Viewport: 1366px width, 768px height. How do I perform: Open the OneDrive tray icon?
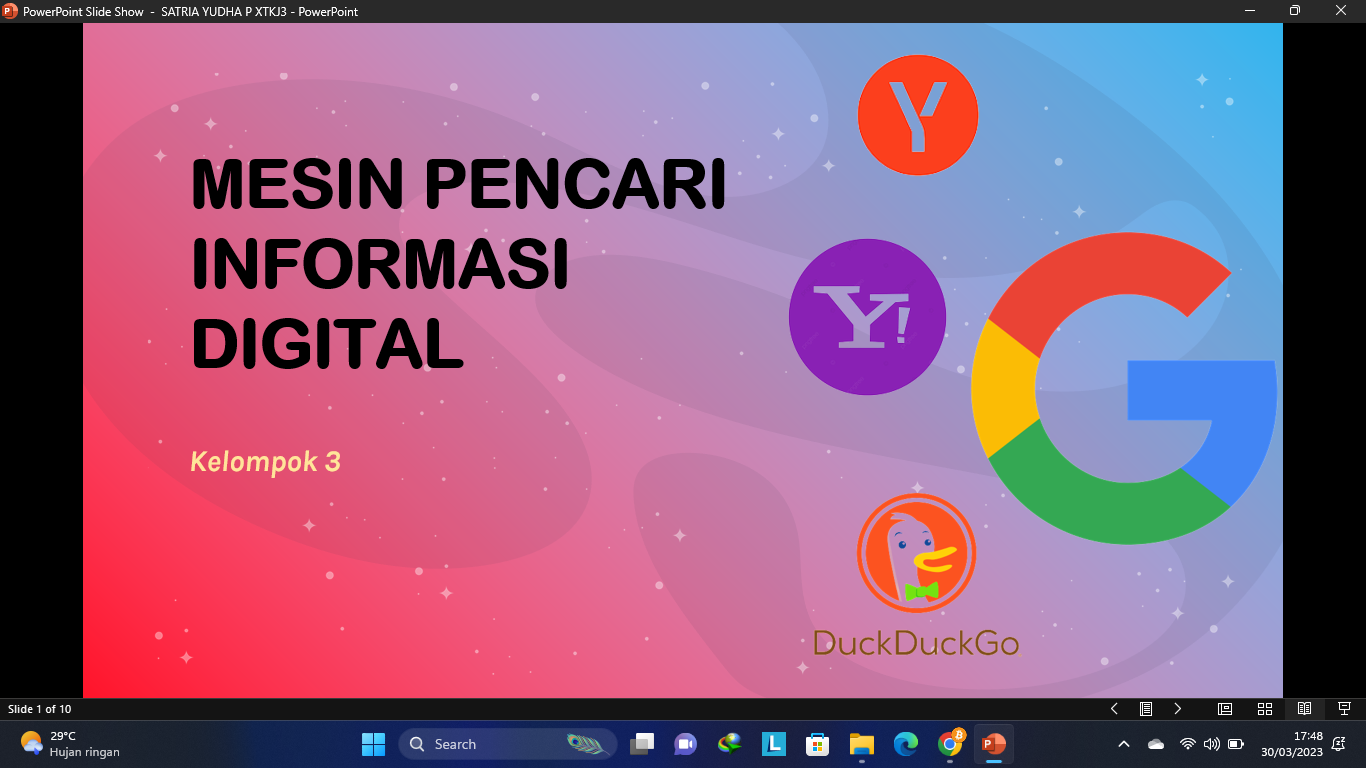pos(1156,744)
